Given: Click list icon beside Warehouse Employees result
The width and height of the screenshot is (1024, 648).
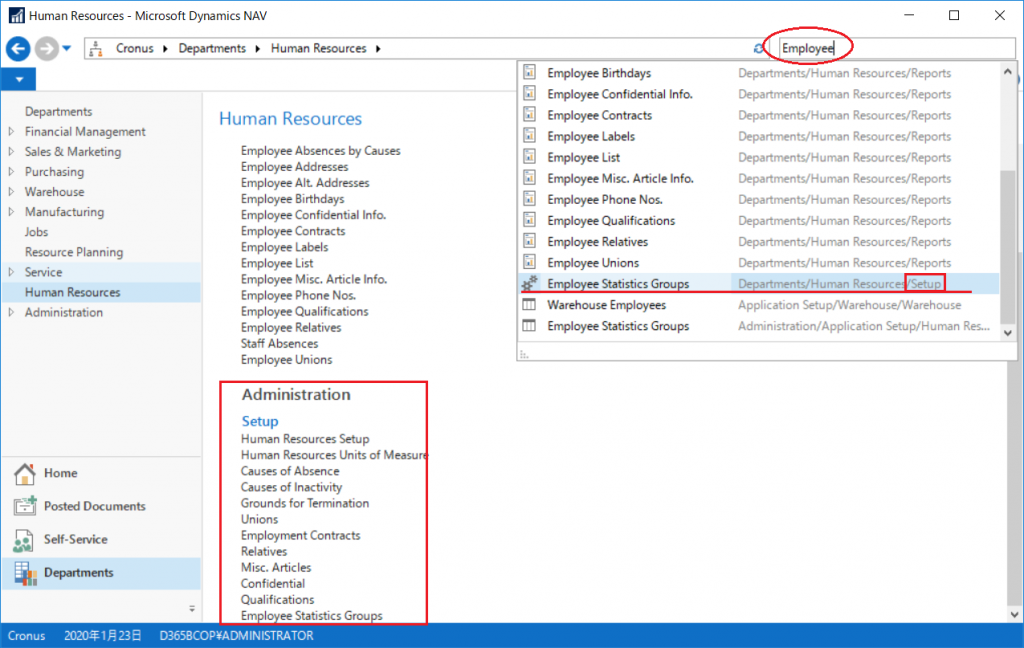Looking at the screenshot, I should (530, 304).
